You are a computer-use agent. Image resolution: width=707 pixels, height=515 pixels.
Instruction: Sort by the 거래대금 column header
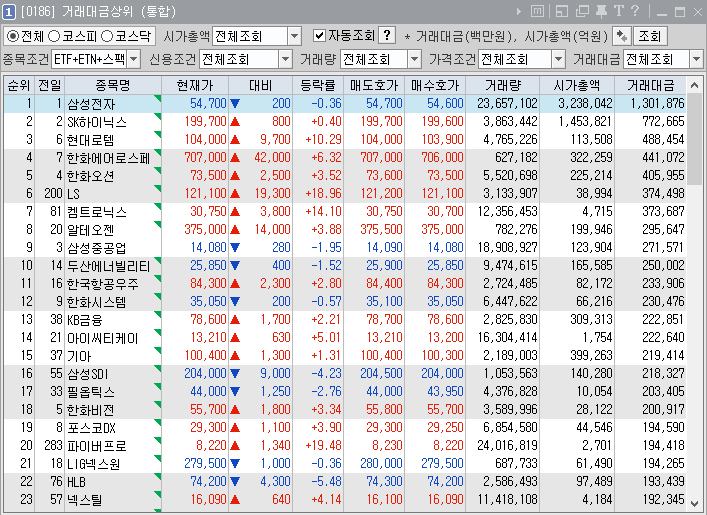pyautogui.click(x=650, y=85)
